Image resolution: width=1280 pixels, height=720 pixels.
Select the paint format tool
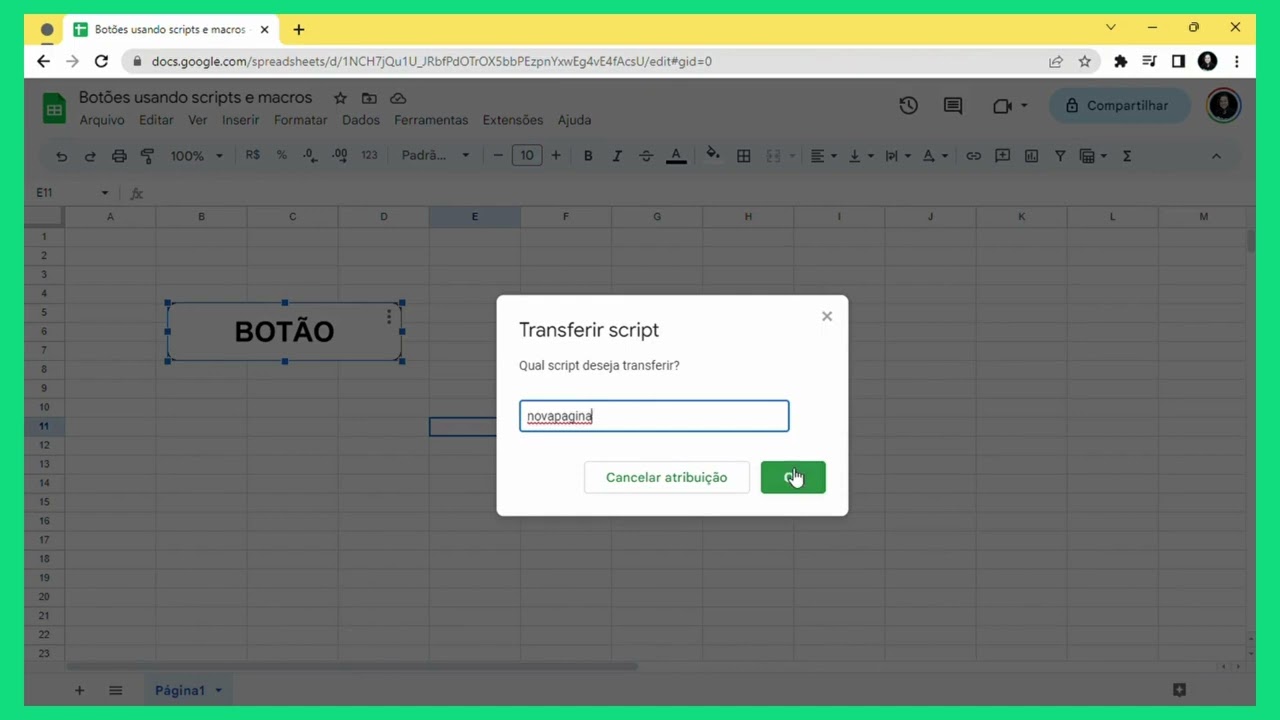147,156
